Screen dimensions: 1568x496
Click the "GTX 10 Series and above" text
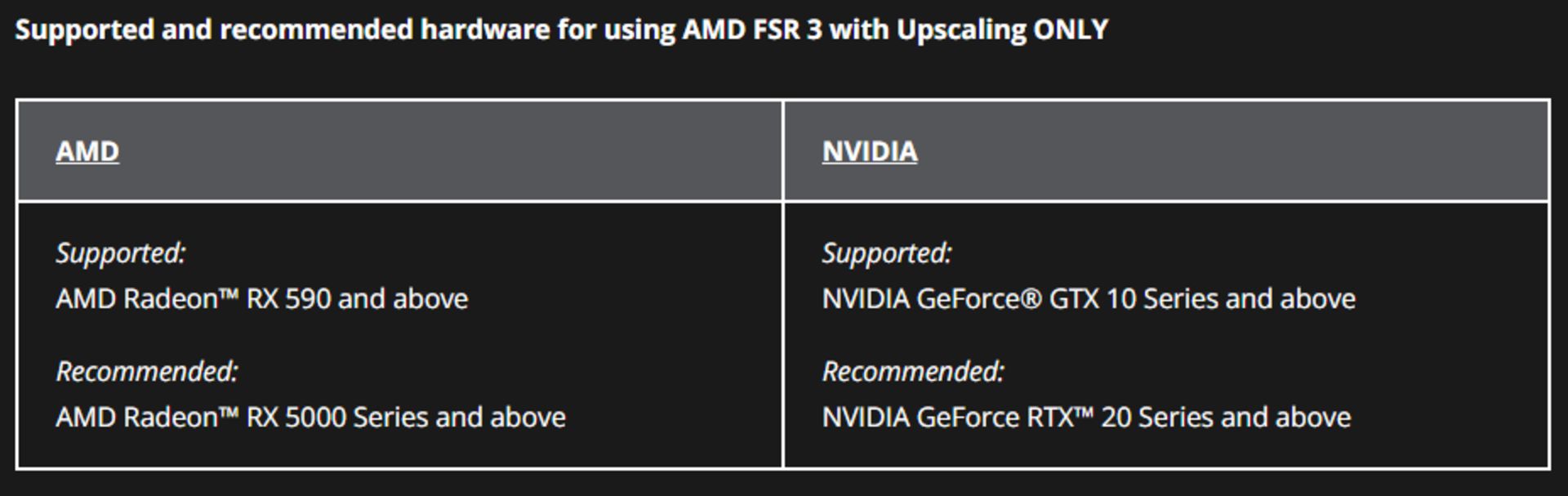click(1202, 299)
